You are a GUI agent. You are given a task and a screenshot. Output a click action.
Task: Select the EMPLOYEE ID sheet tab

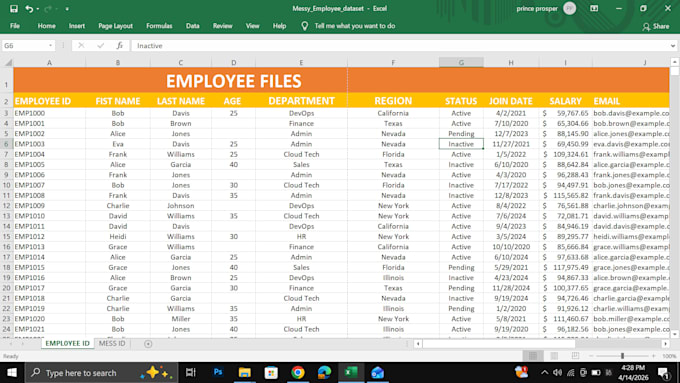point(67,344)
